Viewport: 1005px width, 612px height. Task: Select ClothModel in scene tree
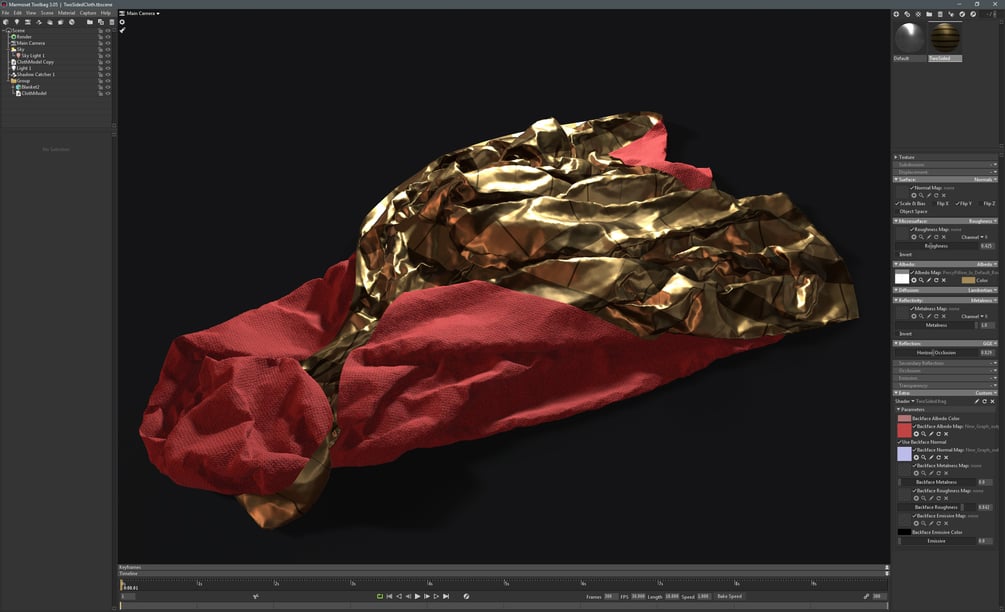34,94
